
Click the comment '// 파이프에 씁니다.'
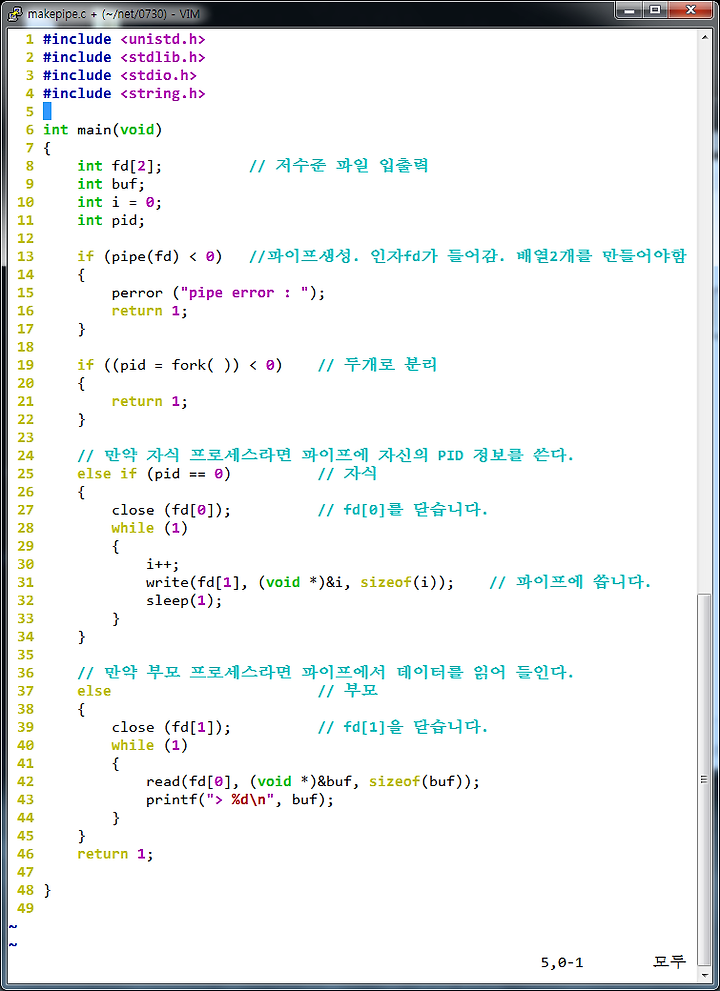(x=570, y=582)
